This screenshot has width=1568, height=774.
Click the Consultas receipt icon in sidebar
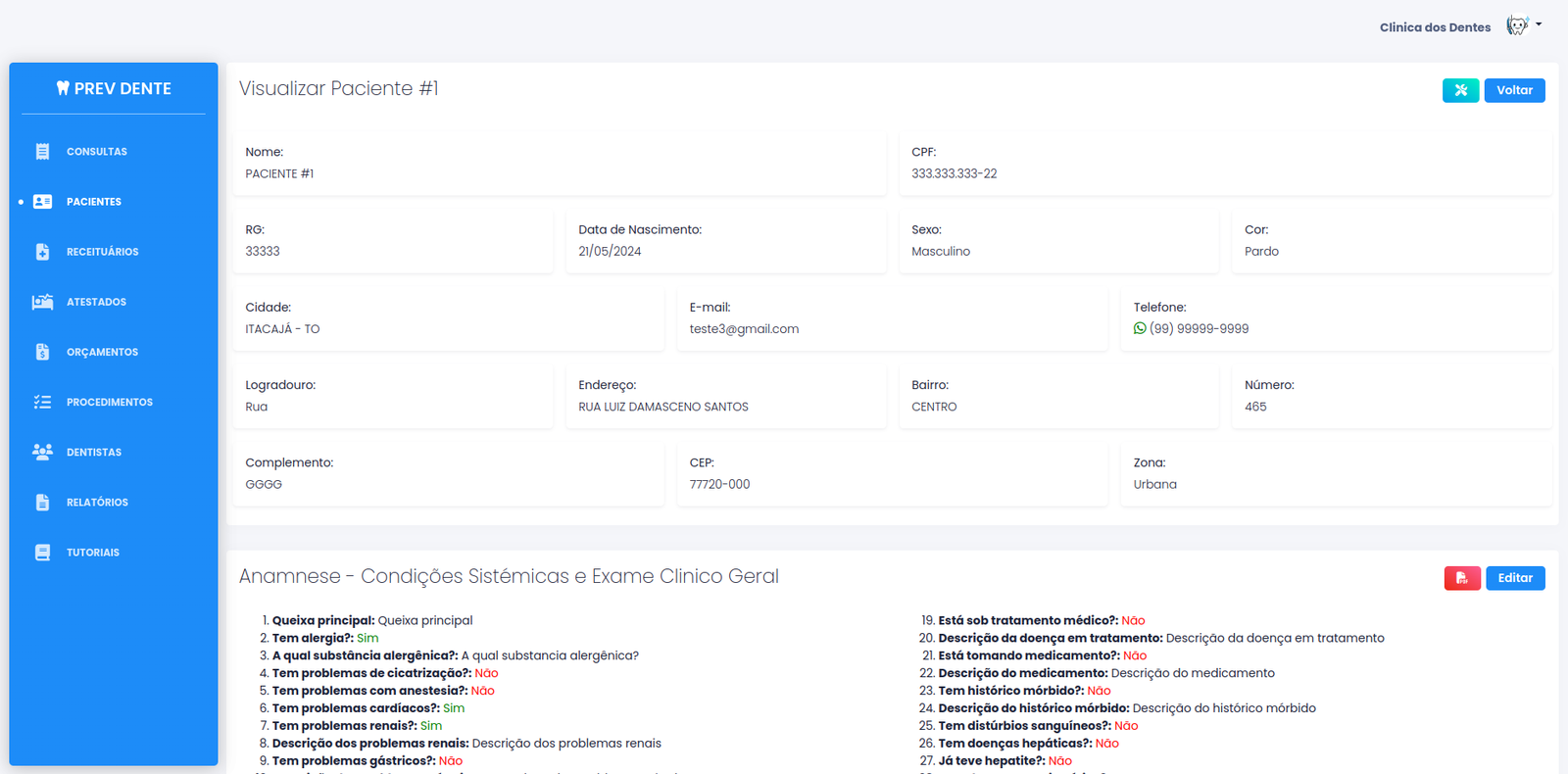pyautogui.click(x=42, y=152)
